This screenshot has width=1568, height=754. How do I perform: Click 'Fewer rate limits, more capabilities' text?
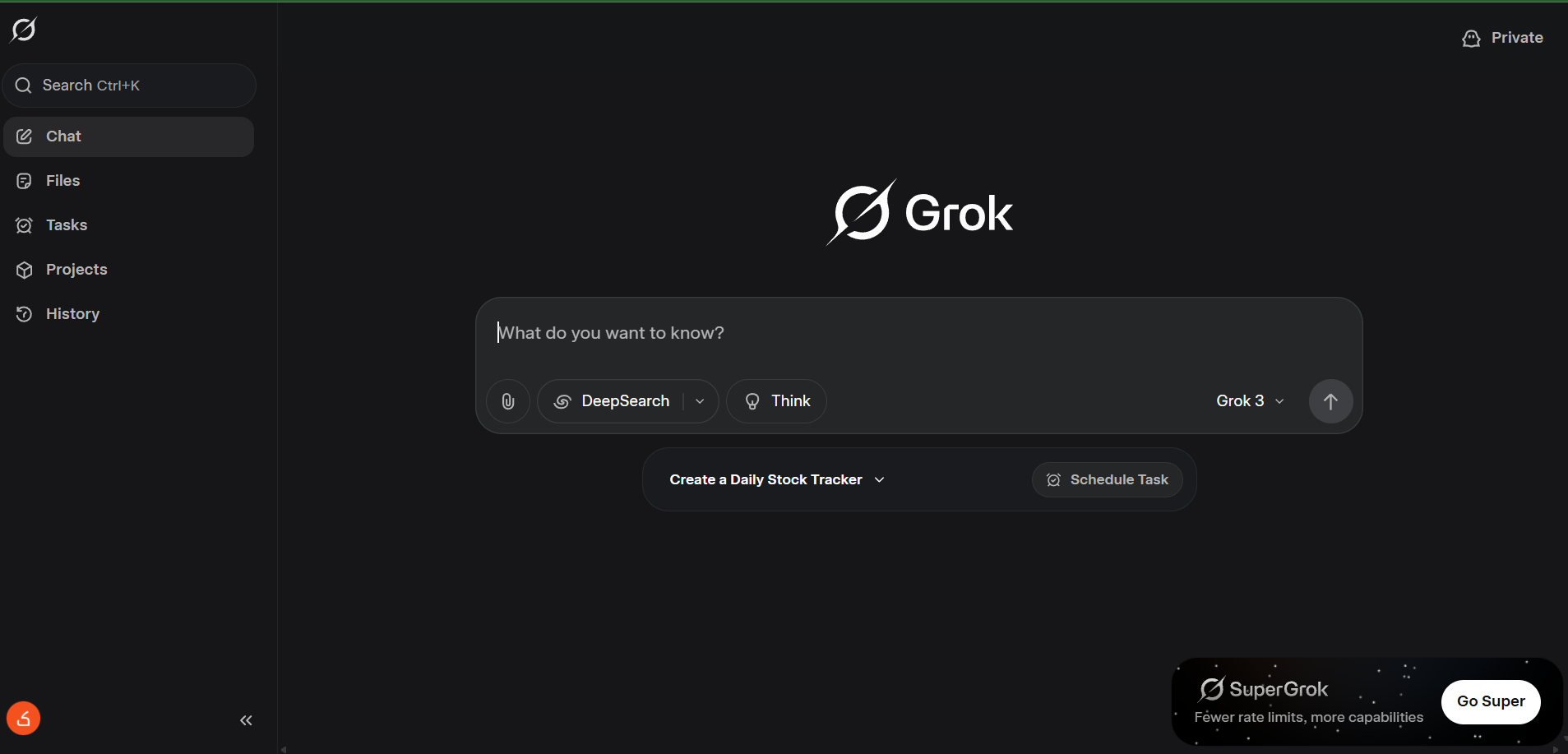(x=1308, y=717)
